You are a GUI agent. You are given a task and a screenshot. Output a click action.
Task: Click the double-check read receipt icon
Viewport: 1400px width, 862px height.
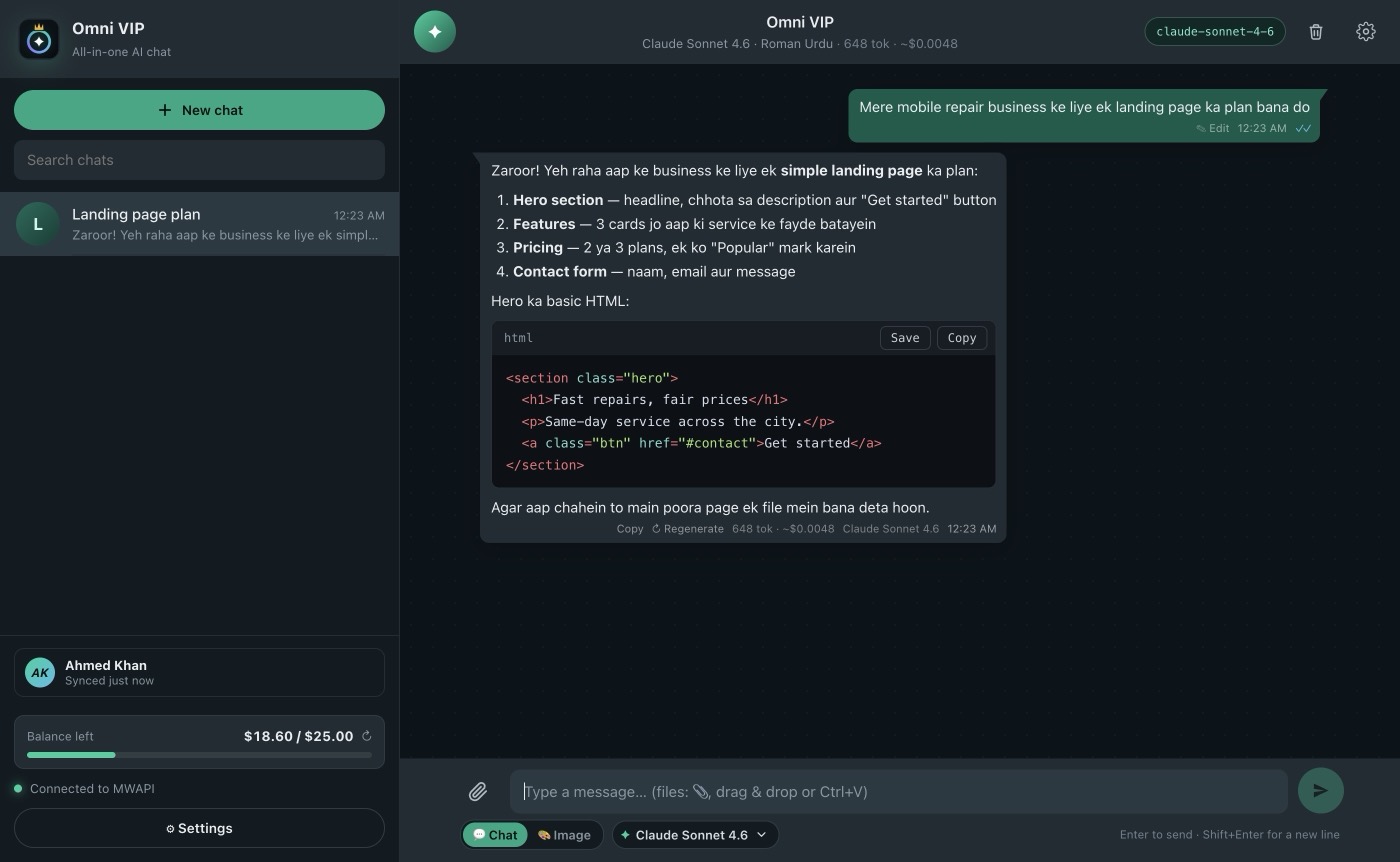point(1303,128)
